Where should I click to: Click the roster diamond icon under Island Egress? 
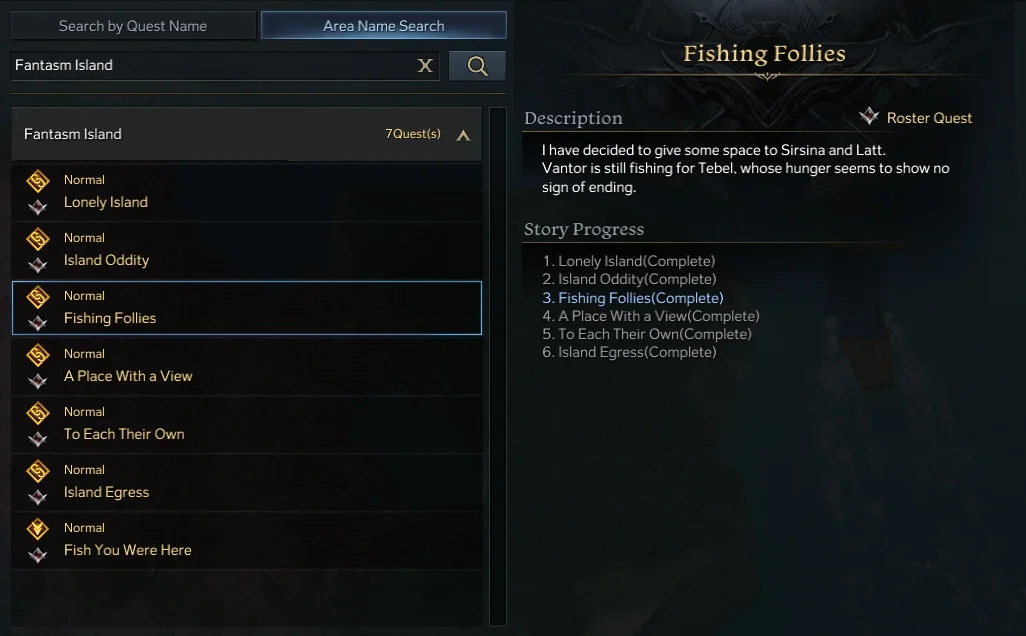coord(38,497)
